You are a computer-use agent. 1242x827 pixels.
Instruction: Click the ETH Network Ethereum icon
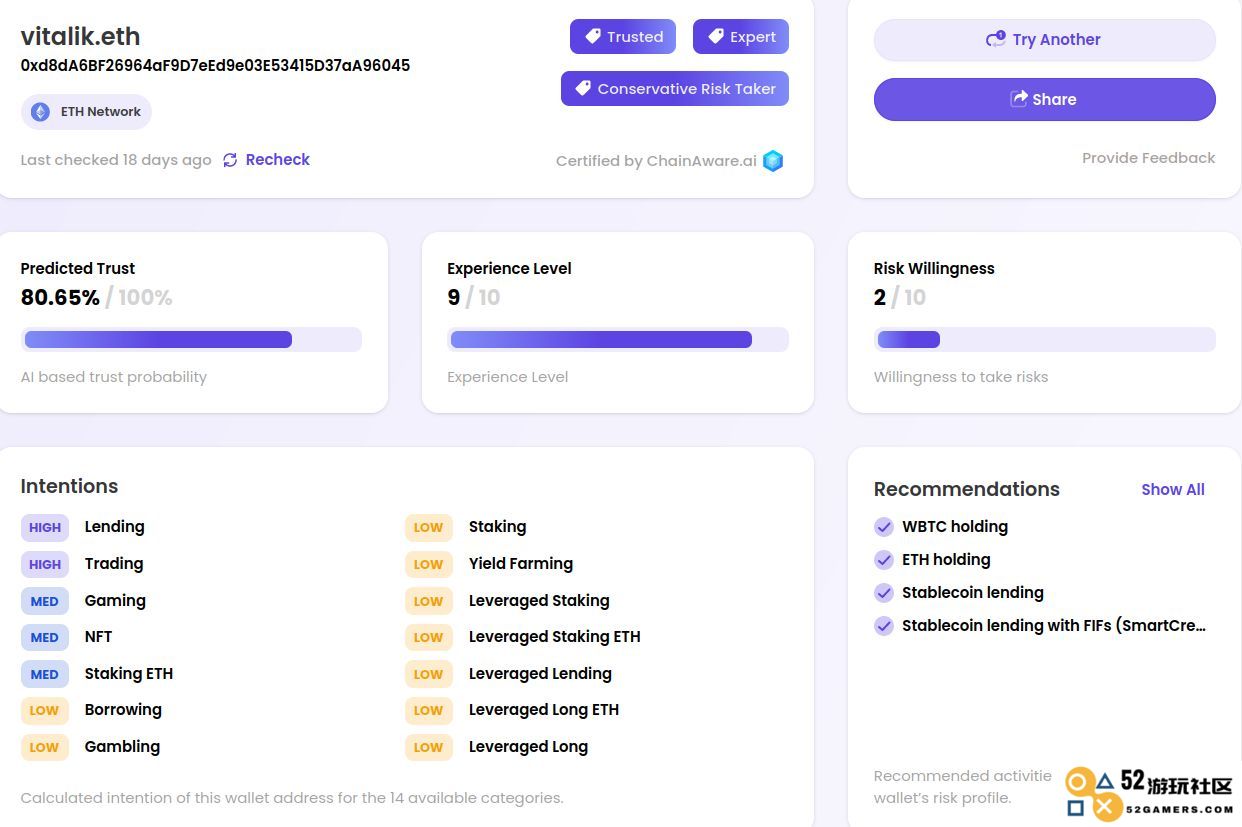pos(40,112)
